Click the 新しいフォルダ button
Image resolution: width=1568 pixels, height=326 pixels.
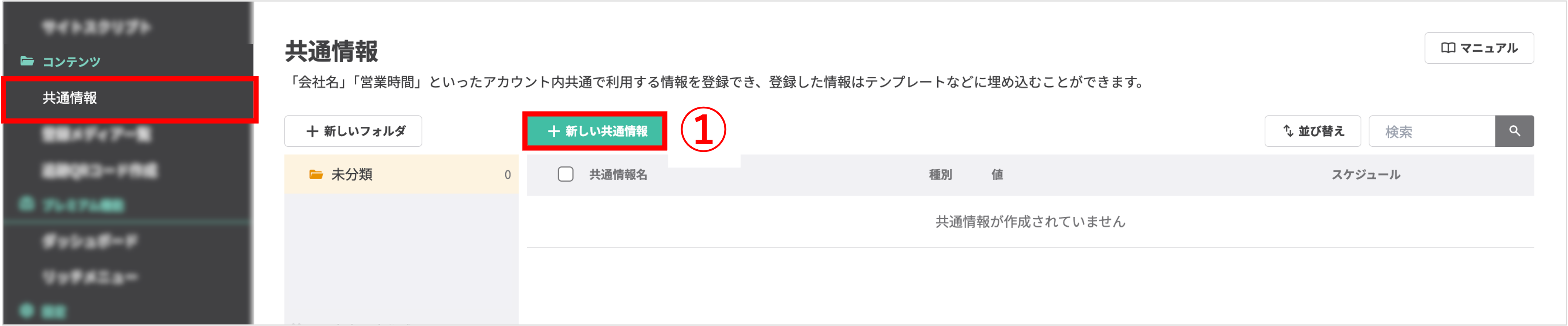point(353,131)
